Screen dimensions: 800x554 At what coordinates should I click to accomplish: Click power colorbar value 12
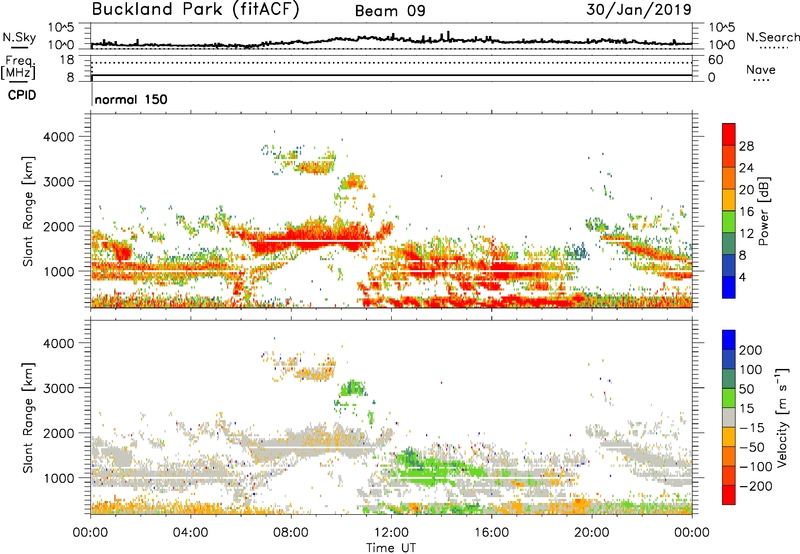pyautogui.click(x=746, y=233)
